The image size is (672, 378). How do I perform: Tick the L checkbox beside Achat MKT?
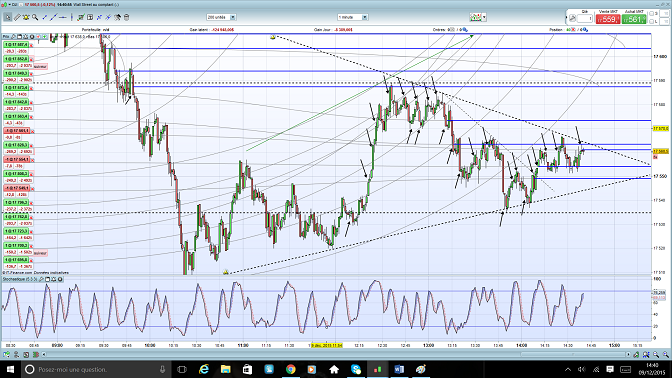(651, 21)
